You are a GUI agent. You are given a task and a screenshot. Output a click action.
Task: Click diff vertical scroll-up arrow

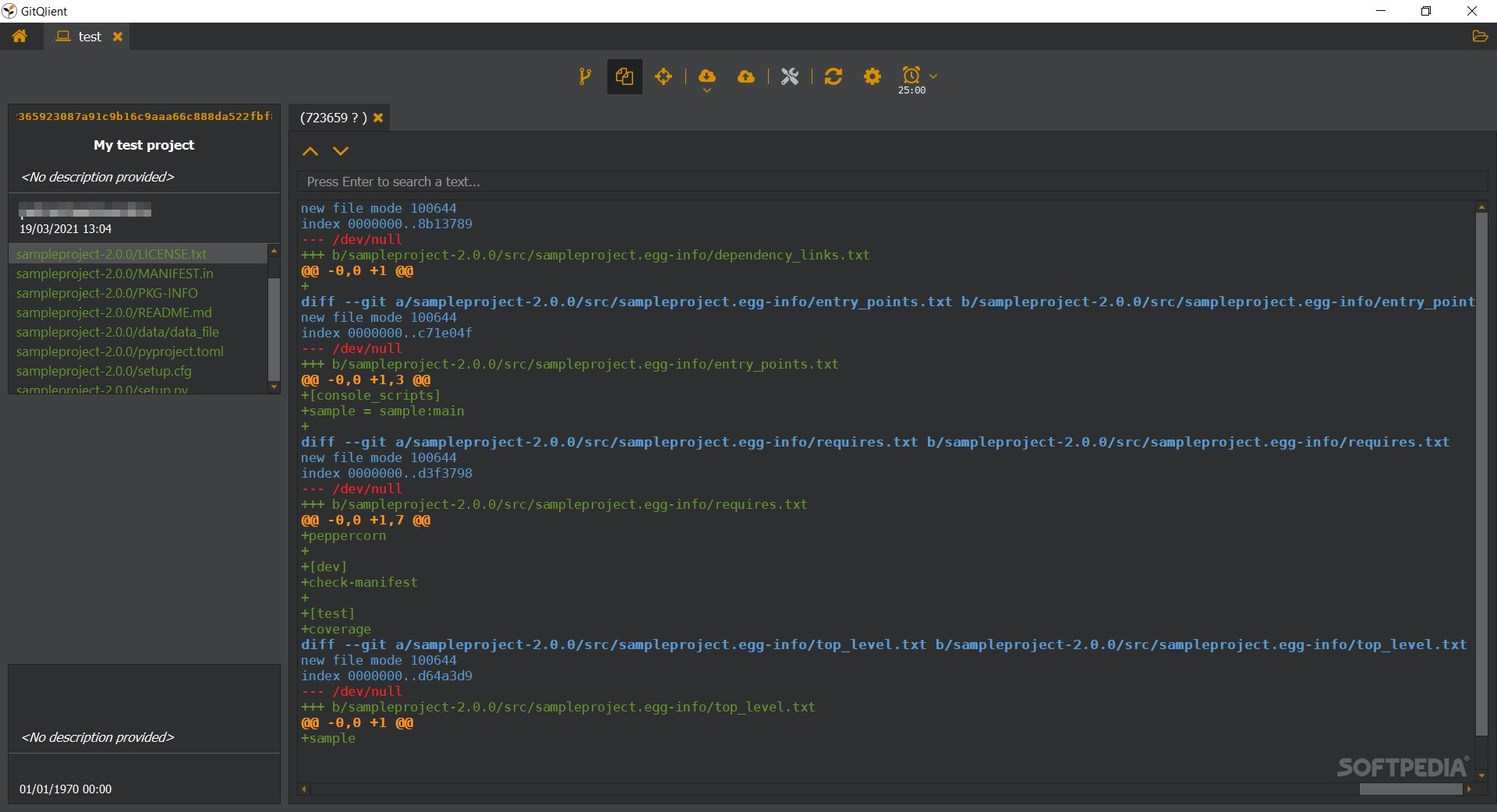tap(1481, 207)
